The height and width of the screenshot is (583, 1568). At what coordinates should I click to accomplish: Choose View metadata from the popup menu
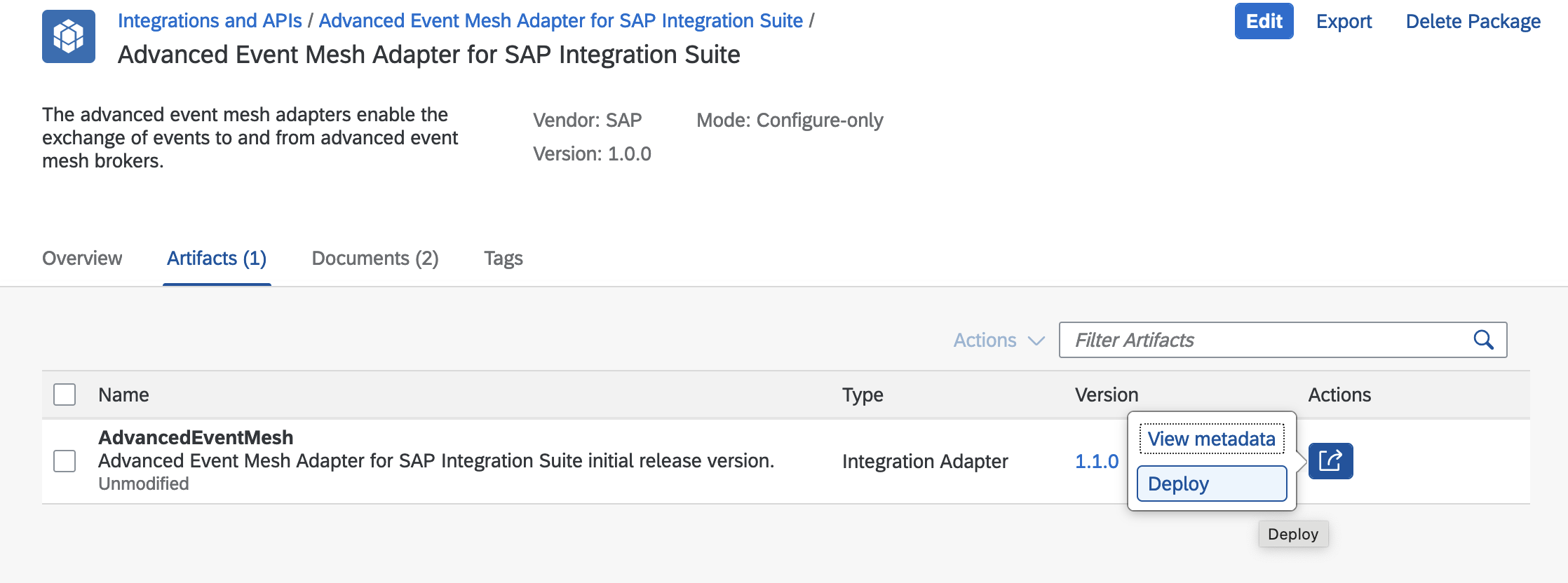pos(1212,439)
